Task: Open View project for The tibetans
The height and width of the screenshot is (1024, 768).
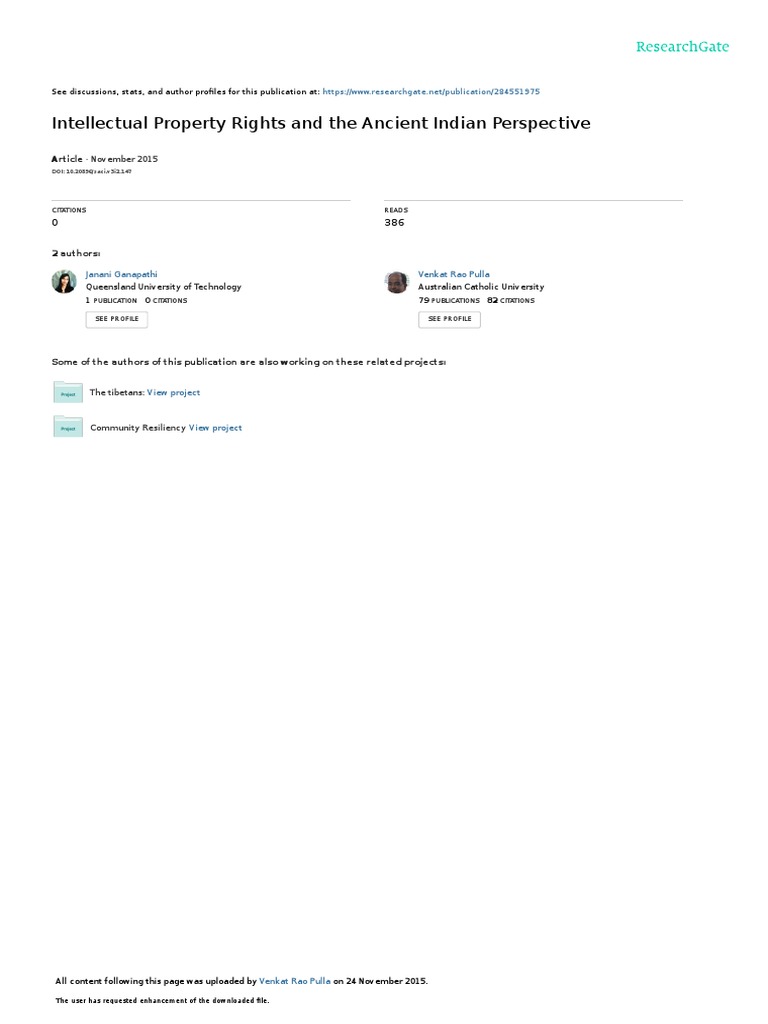Action: (x=174, y=392)
